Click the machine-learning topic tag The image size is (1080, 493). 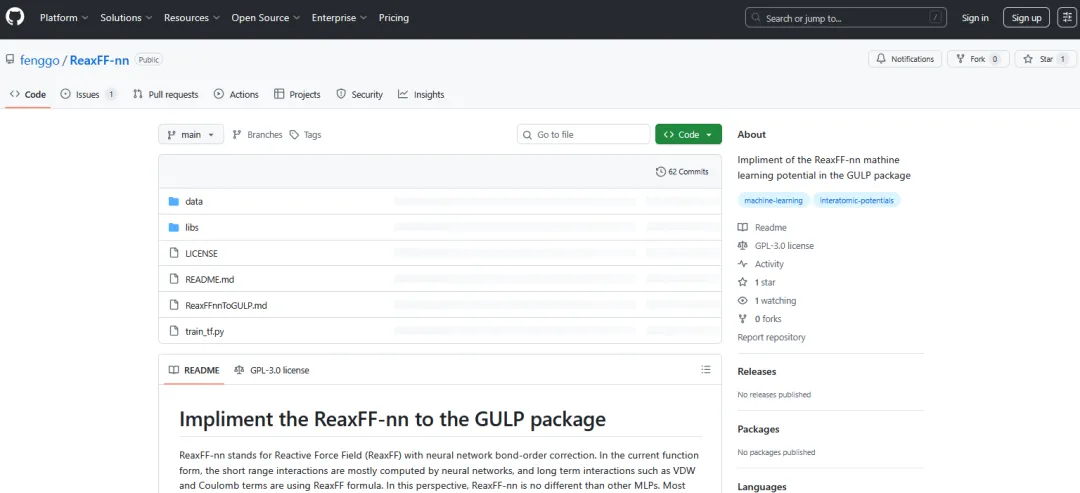tap(773, 200)
